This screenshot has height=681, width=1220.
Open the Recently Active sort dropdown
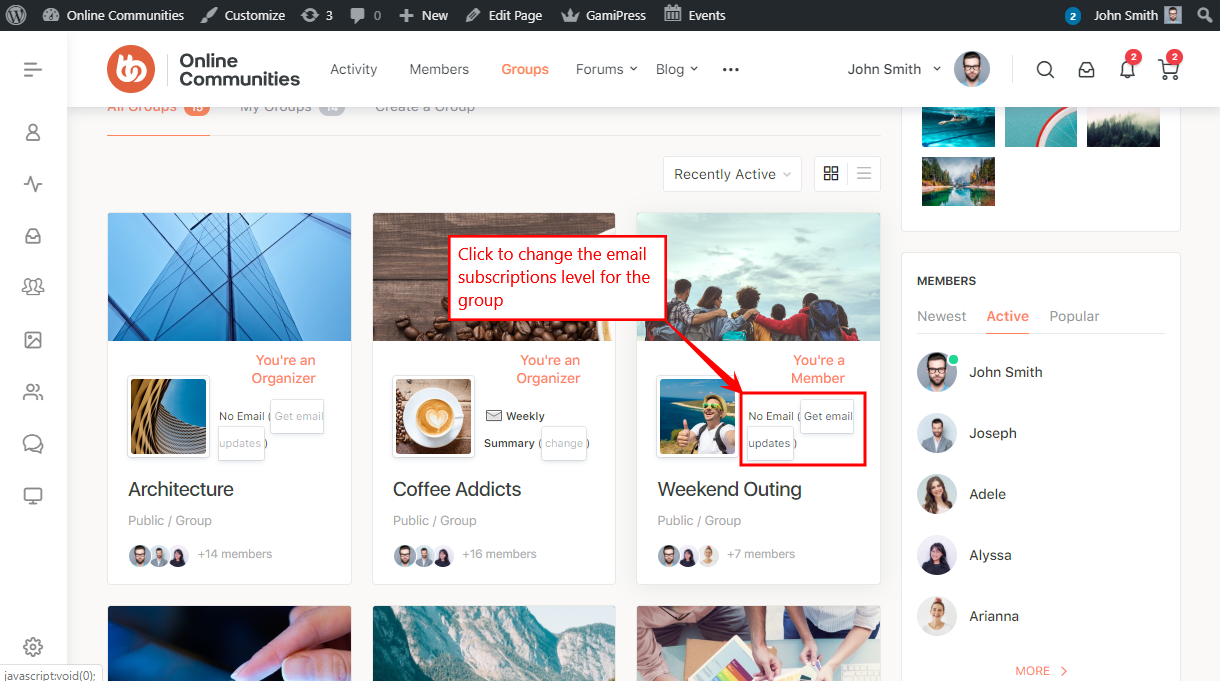point(731,173)
